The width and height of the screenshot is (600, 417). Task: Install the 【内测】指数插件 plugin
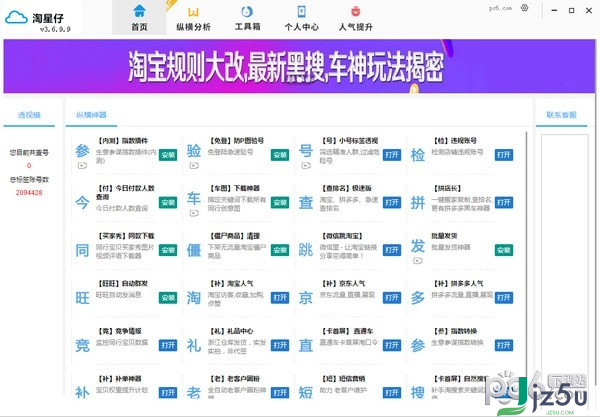(x=168, y=155)
